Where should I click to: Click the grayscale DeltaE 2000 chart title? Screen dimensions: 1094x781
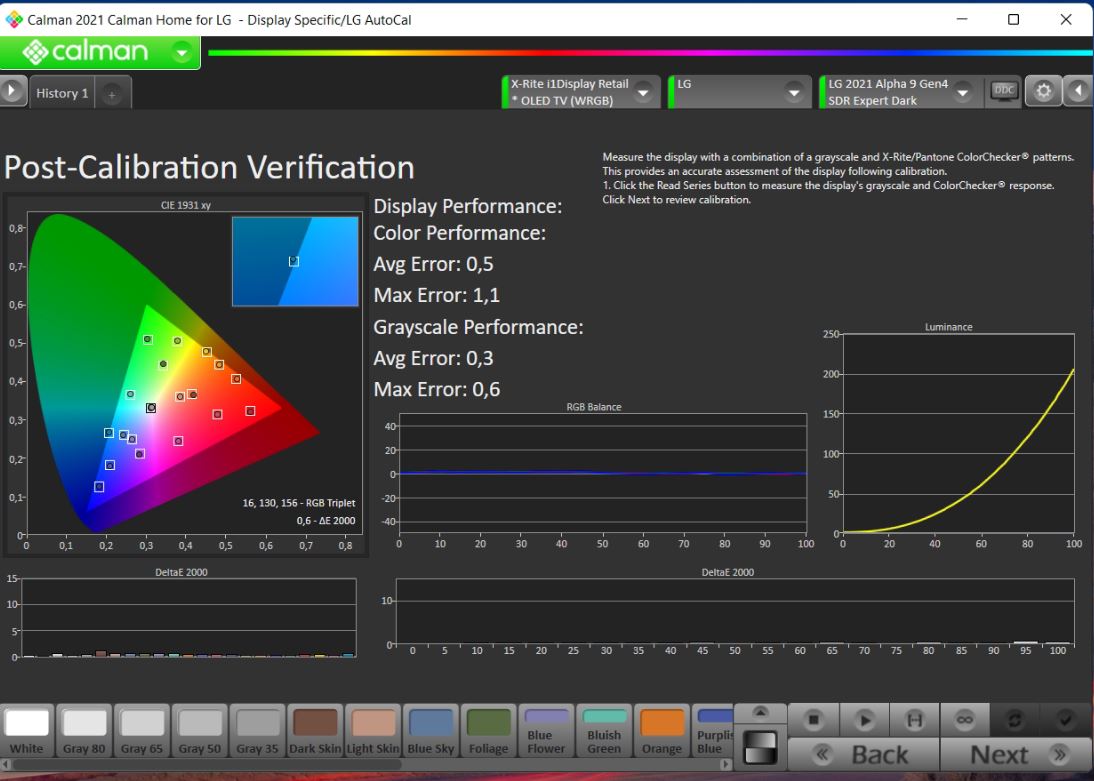point(728,572)
